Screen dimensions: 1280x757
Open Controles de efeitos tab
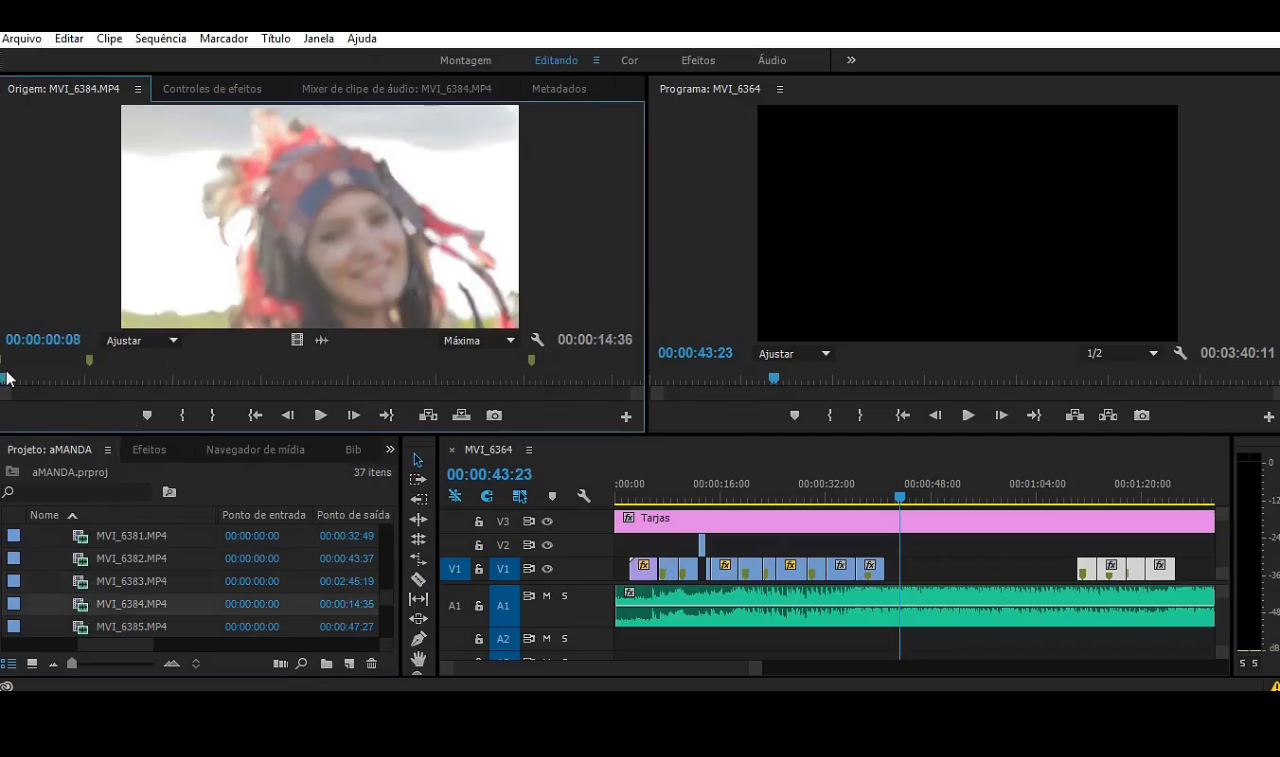coord(212,89)
